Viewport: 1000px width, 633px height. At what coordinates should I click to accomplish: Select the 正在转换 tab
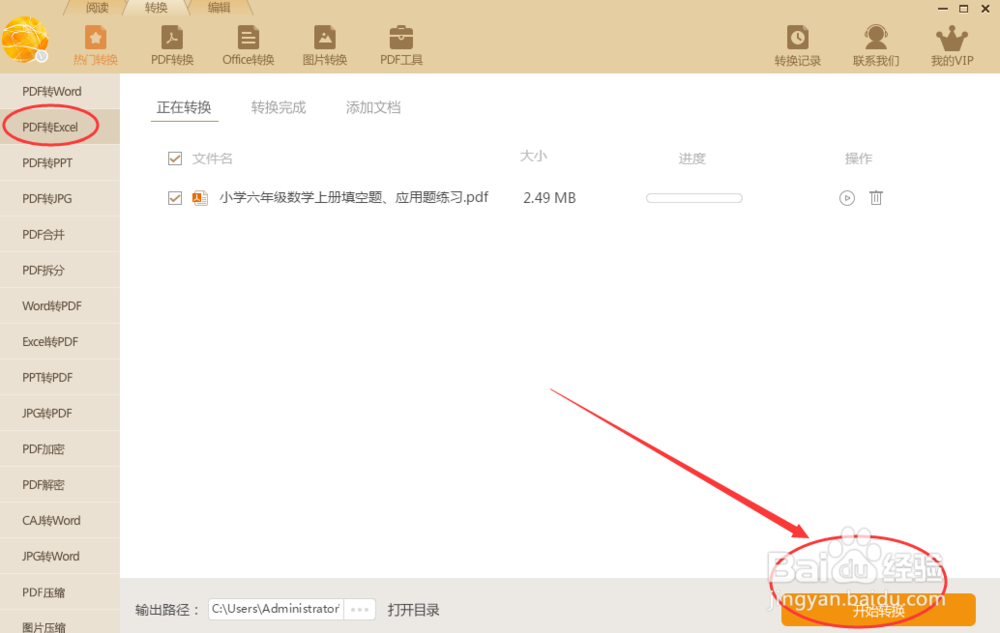tap(184, 107)
